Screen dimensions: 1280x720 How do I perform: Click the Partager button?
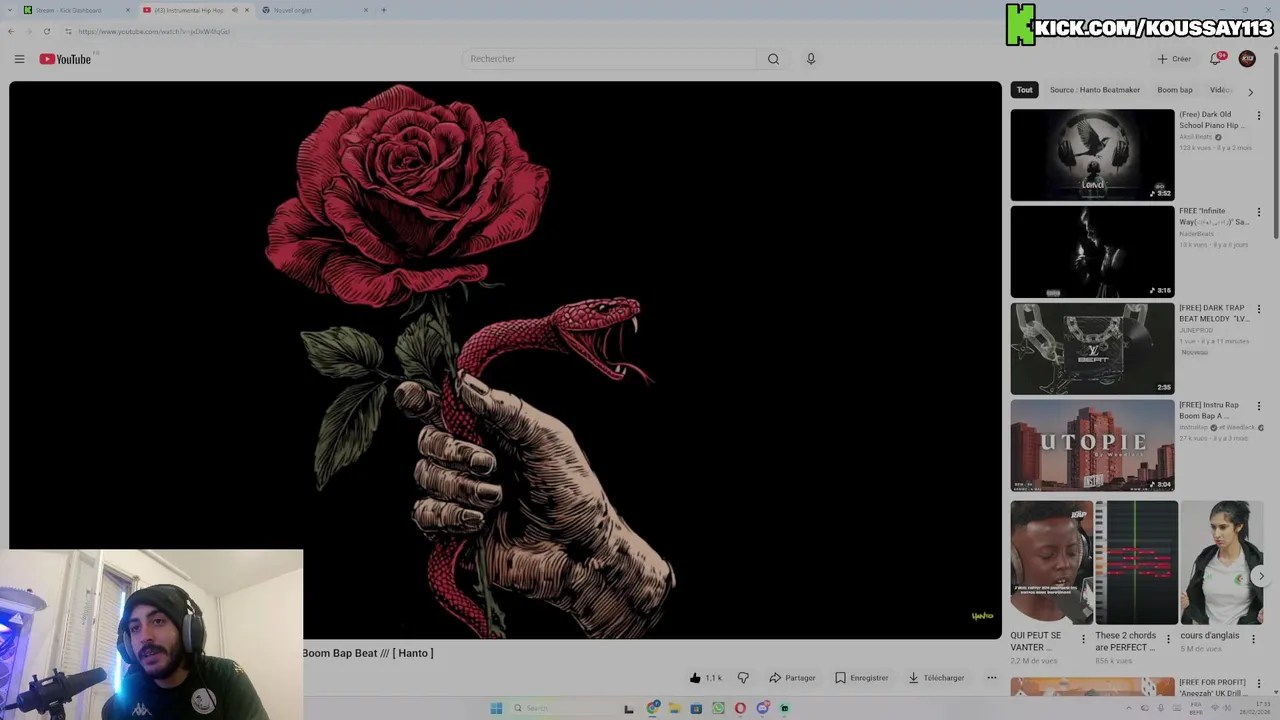(x=792, y=678)
